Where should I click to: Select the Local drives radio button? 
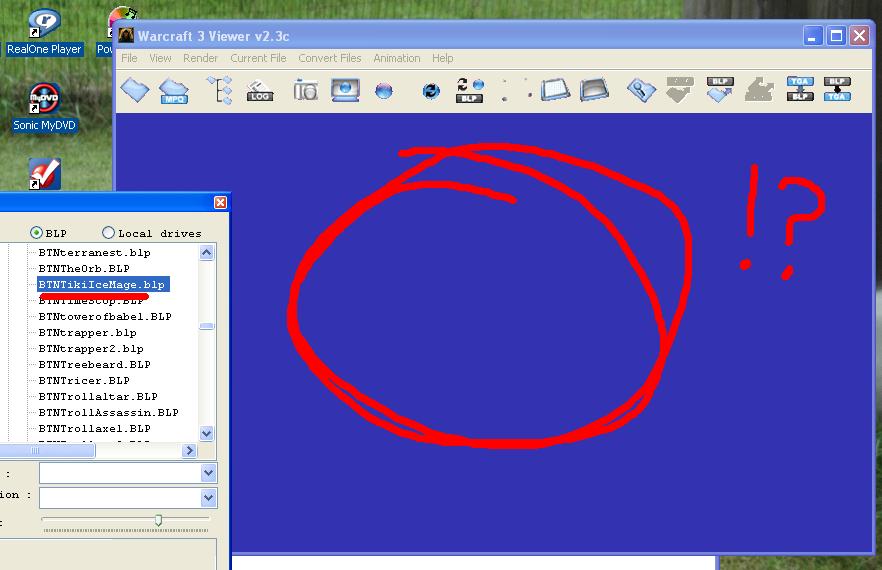108,232
